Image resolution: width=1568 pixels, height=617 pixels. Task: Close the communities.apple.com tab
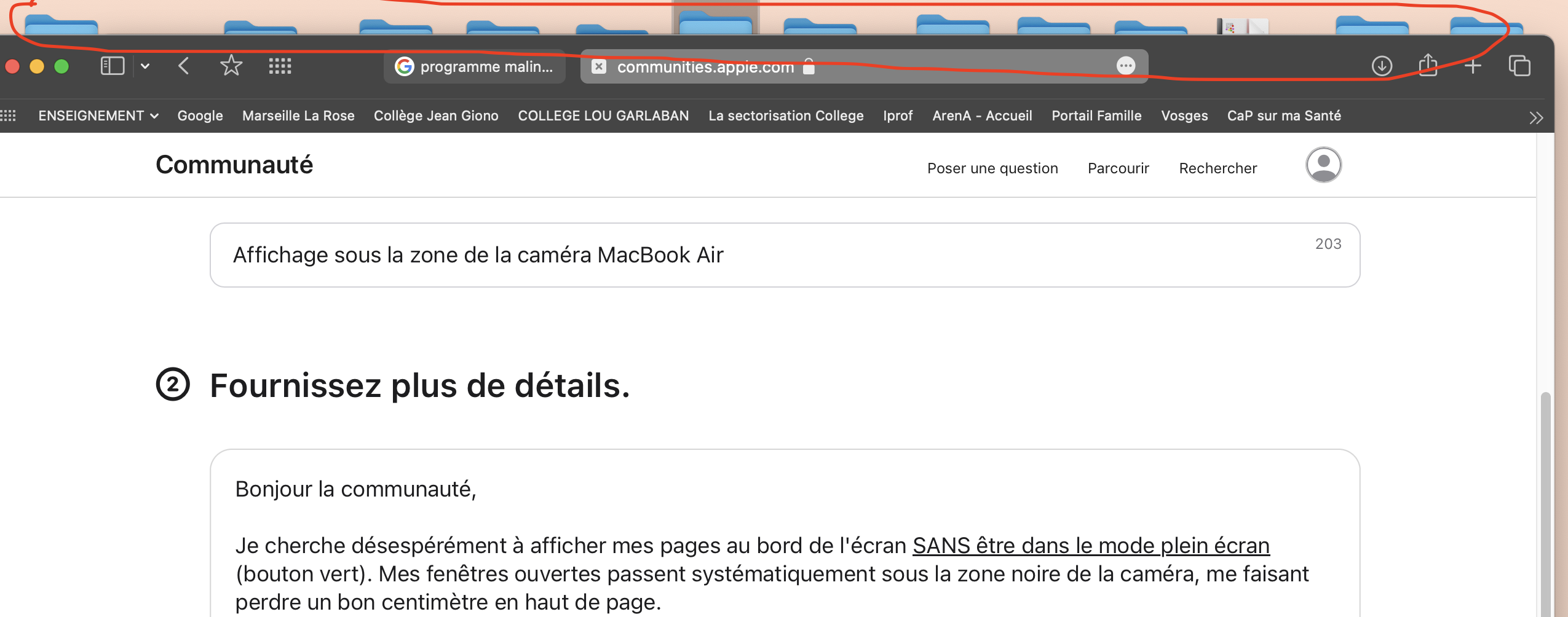tap(598, 66)
